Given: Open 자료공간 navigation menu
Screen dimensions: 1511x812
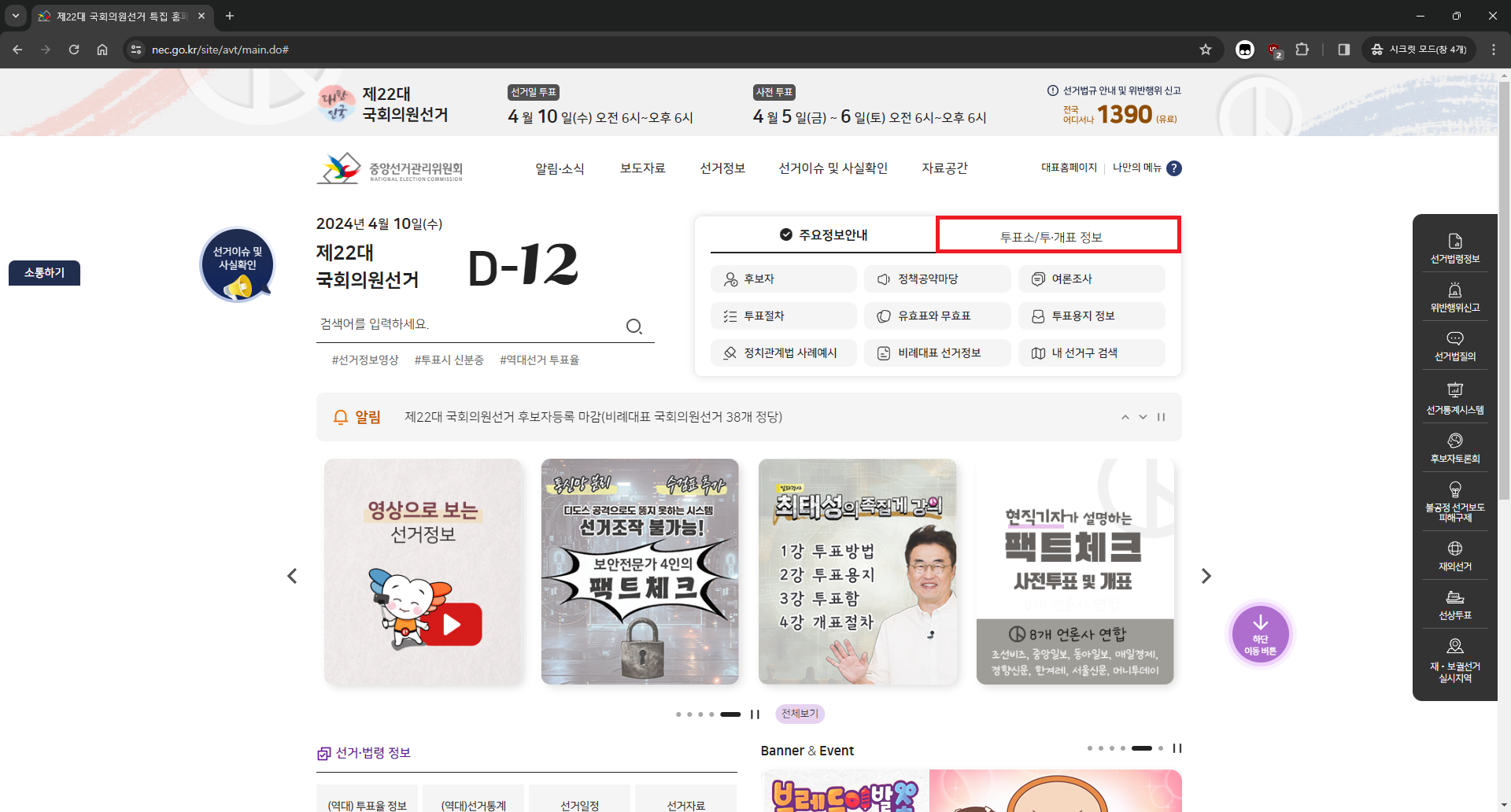Looking at the screenshot, I should click(x=944, y=168).
